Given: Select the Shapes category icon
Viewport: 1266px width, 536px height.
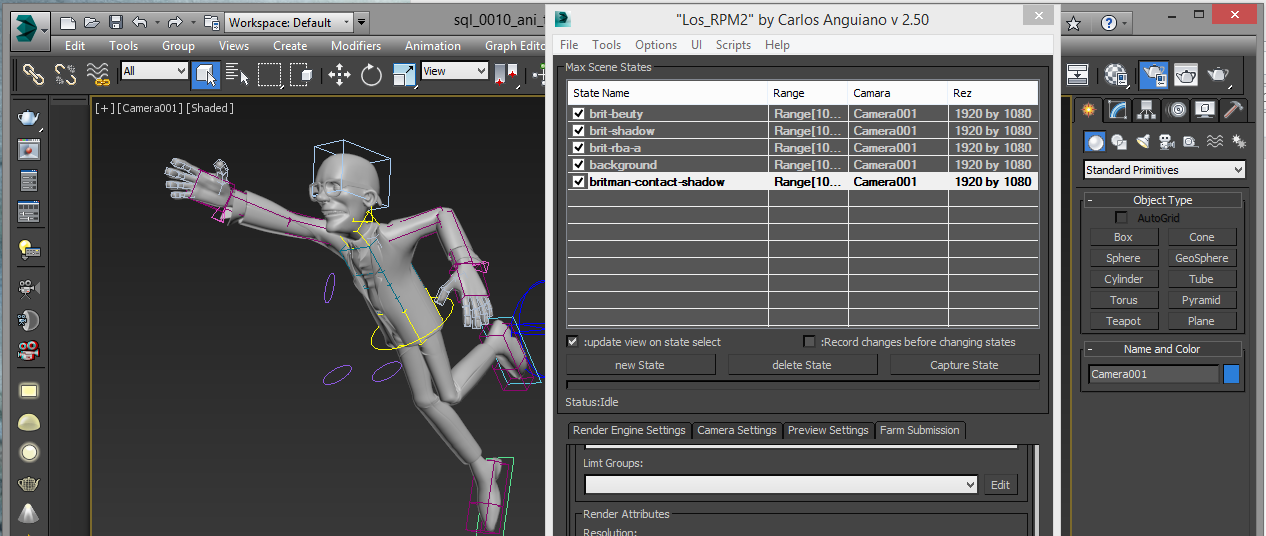Looking at the screenshot, I should (x=1119, y=142).
